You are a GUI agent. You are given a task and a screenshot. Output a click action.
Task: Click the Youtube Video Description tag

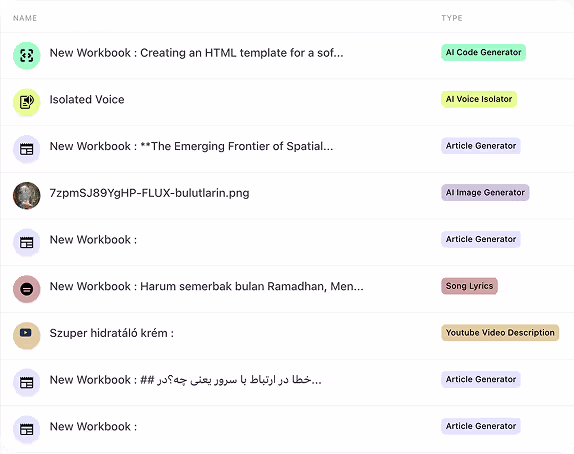point(500,333)
